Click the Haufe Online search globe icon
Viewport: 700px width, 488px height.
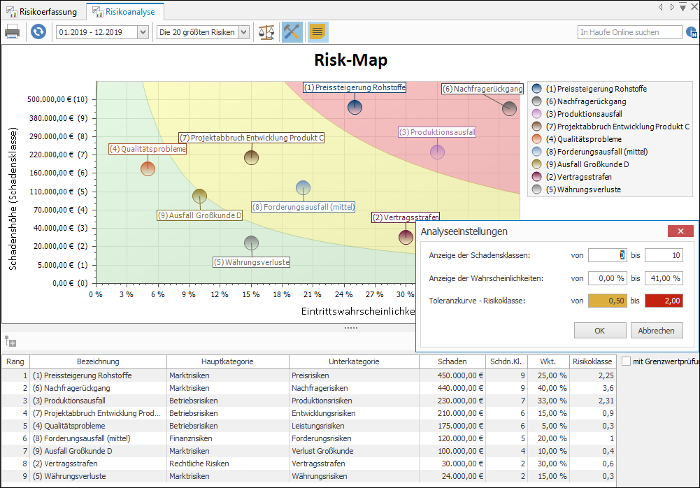point(691,32)
